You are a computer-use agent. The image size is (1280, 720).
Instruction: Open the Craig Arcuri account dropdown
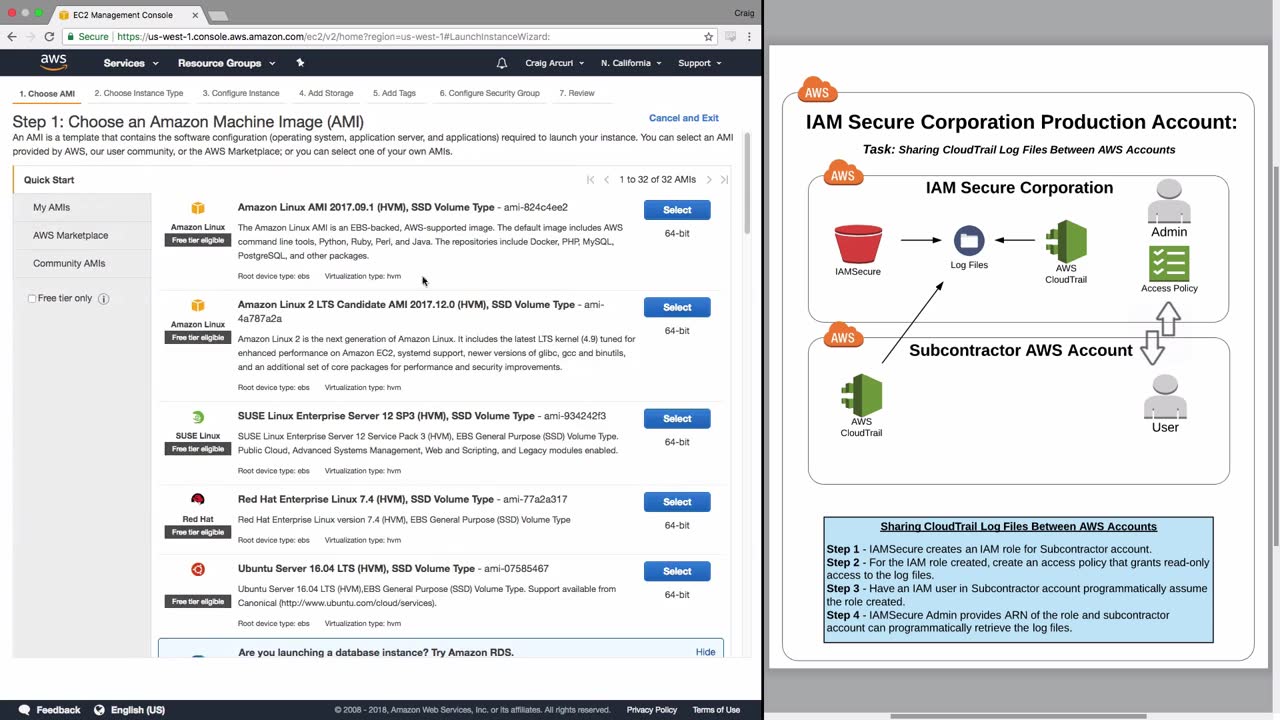point(555,63)
